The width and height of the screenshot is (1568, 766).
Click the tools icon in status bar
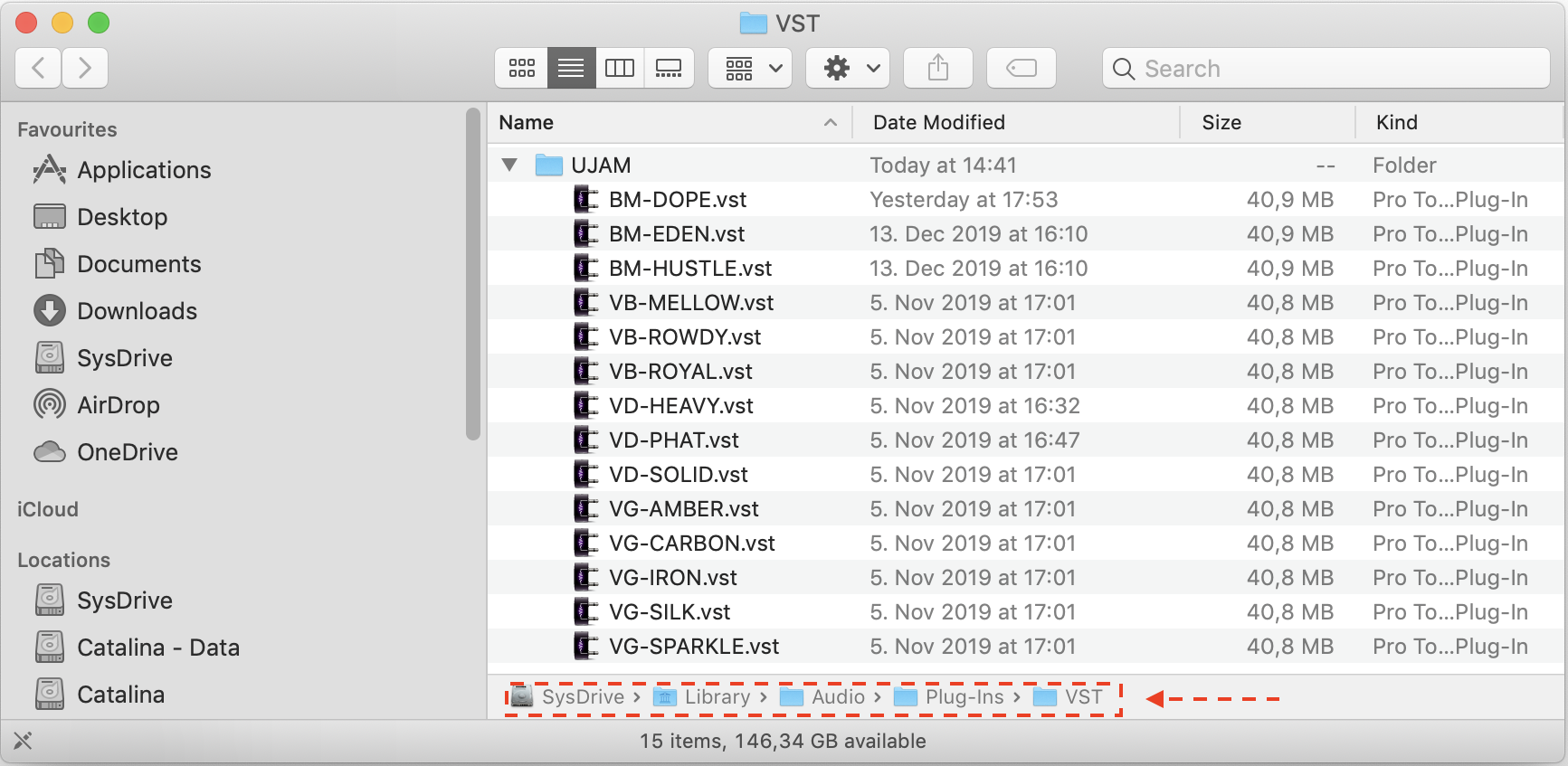click(x=24, y=741)
